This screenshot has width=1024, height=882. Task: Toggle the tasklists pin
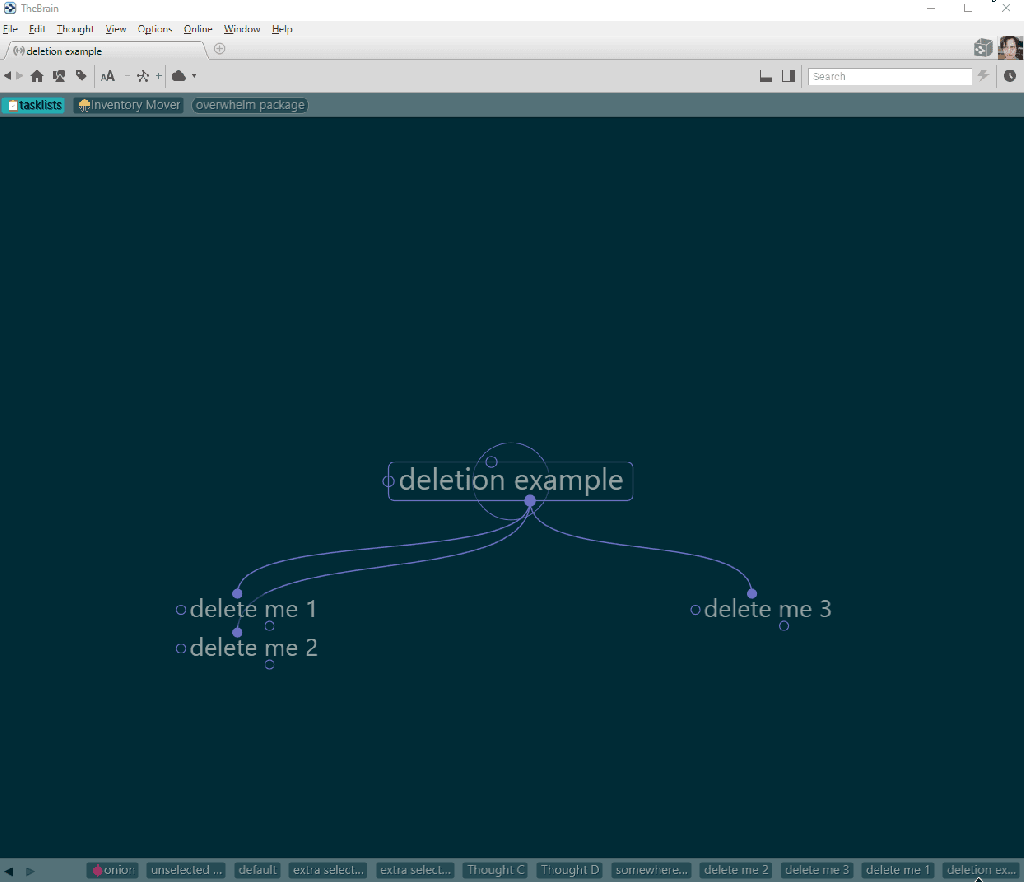tap(34, 105)
